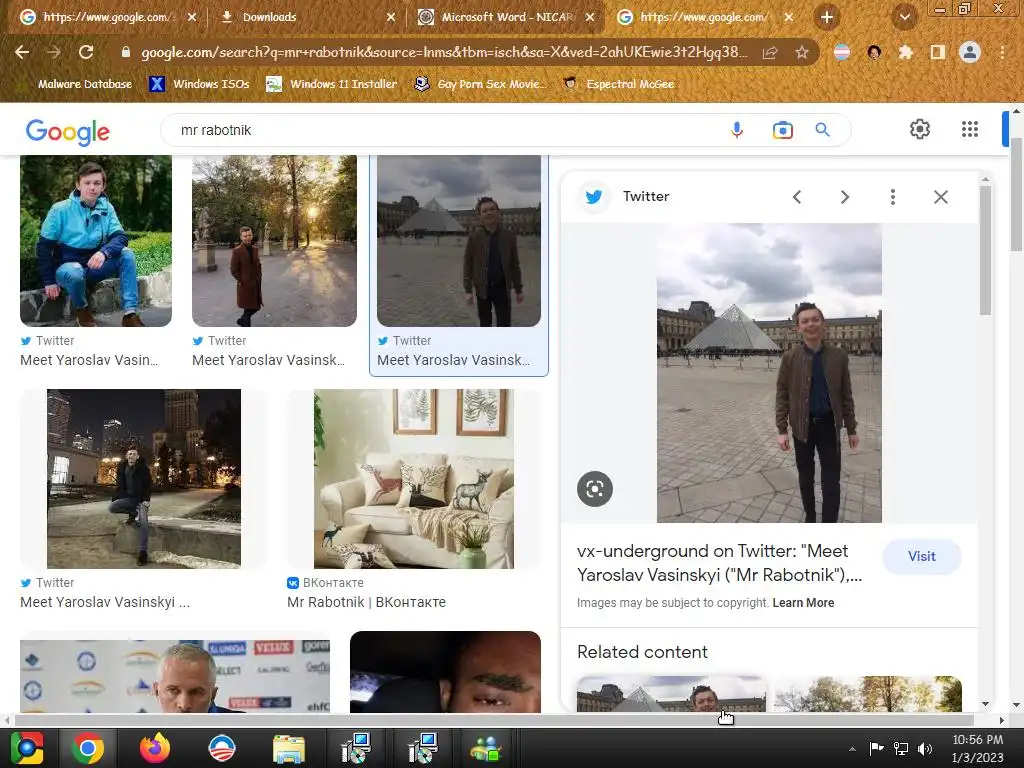
Task: Open Mr Rabotnik | ВКонтакте result link
Action: click(366, 602)
